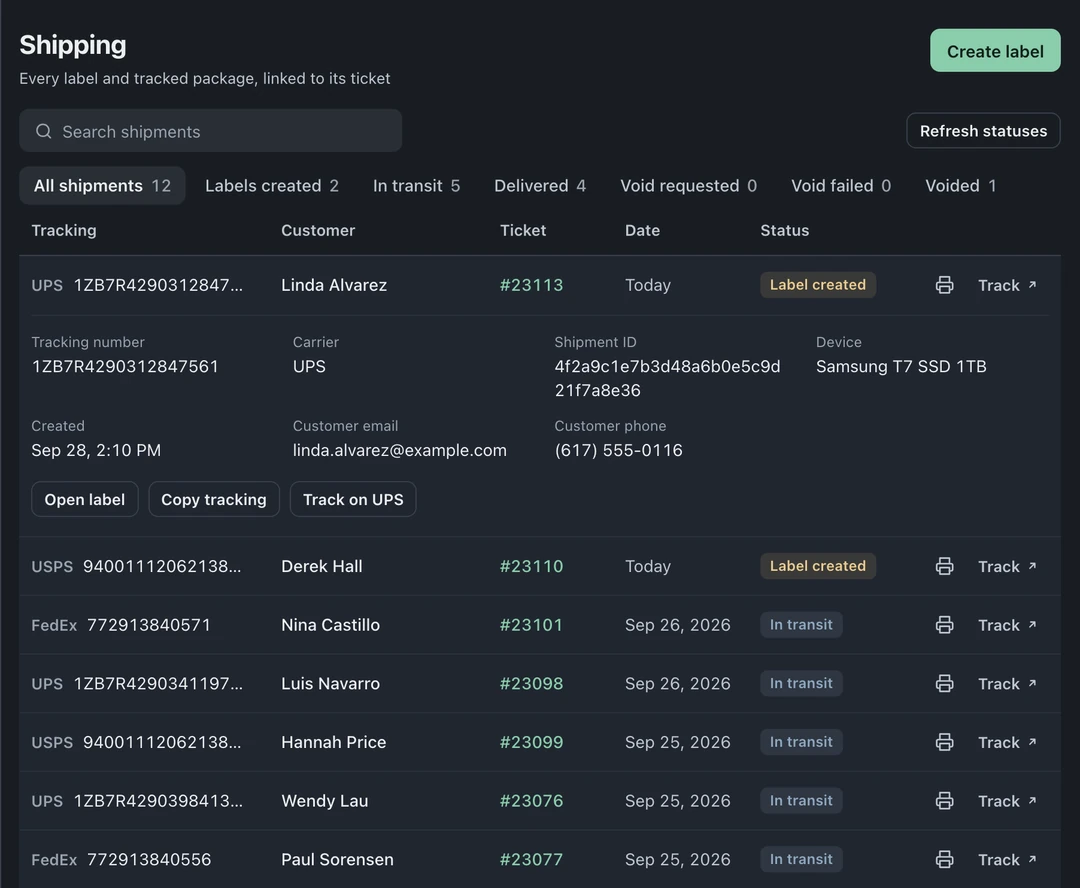
Task: Print label for Hannah Price shipment
Action: pyautogui.click(x=944, y=742)
